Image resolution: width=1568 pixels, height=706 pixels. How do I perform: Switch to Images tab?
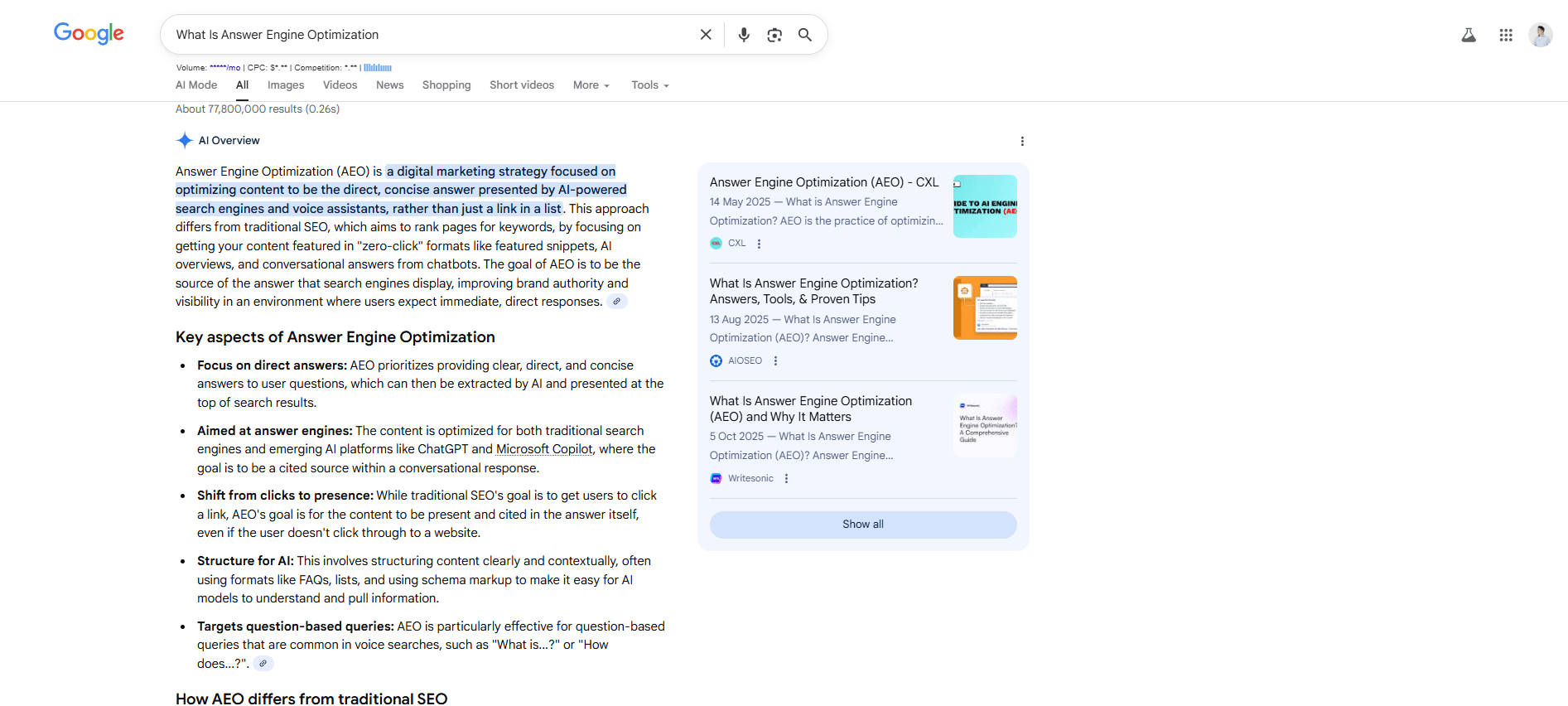click(x=286, y=85)
